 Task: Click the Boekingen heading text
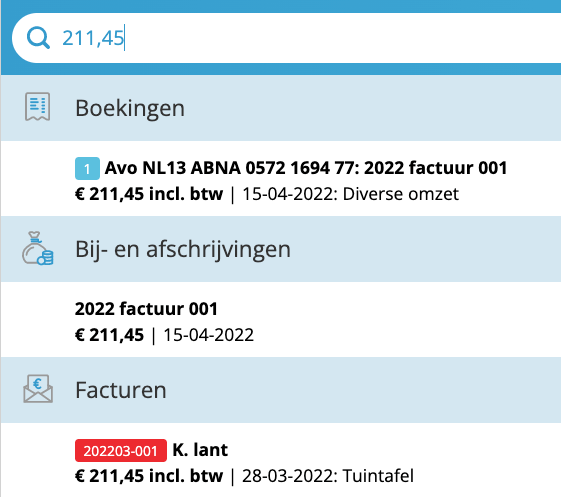(x=130, y=108)
